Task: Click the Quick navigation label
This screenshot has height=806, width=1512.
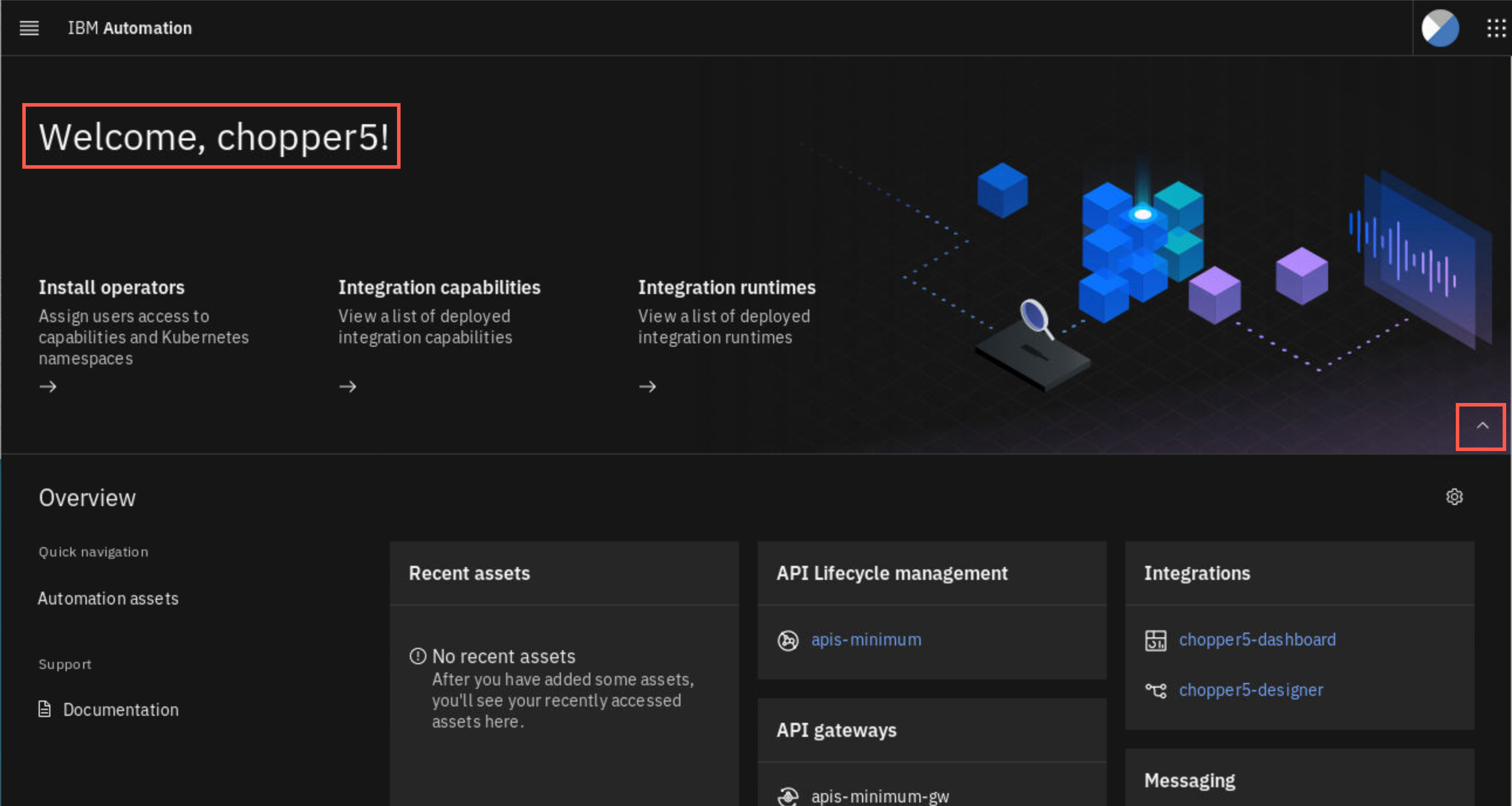Action: (x=93, y=552)
